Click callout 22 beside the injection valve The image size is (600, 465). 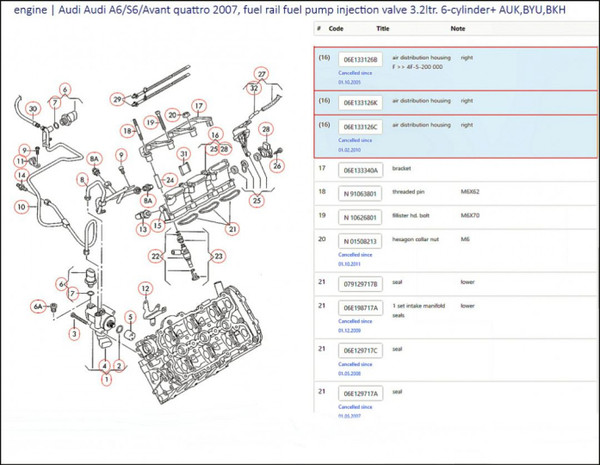coord(156,255)
